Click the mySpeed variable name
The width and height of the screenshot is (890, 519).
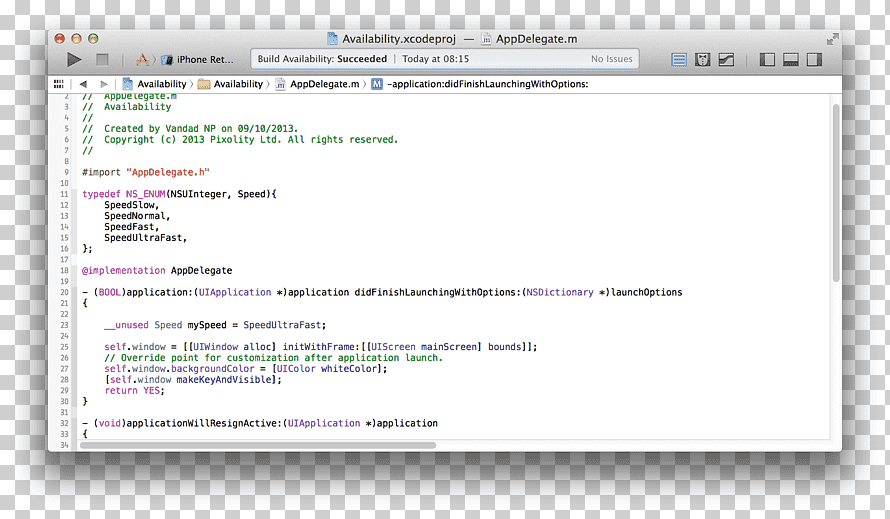[x=207, y=325]
